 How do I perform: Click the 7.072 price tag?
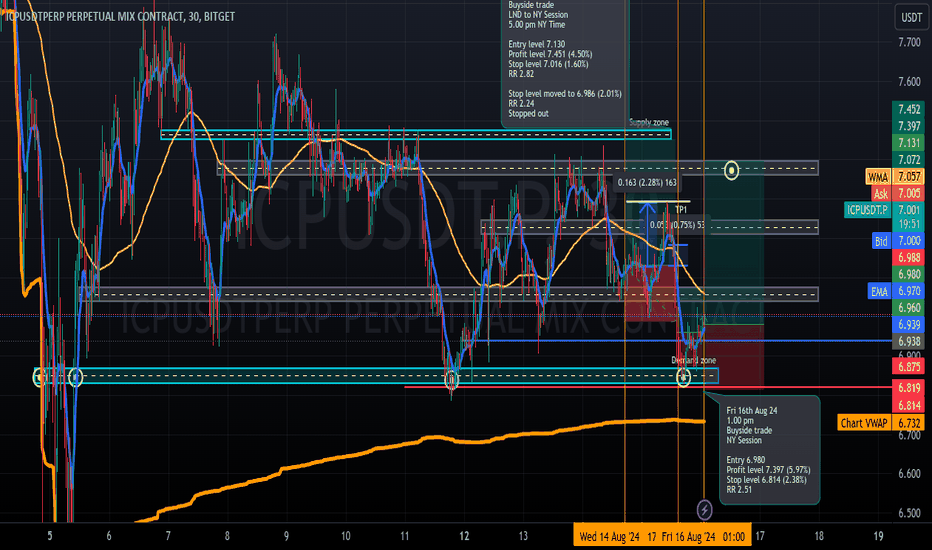pos(909,159)
